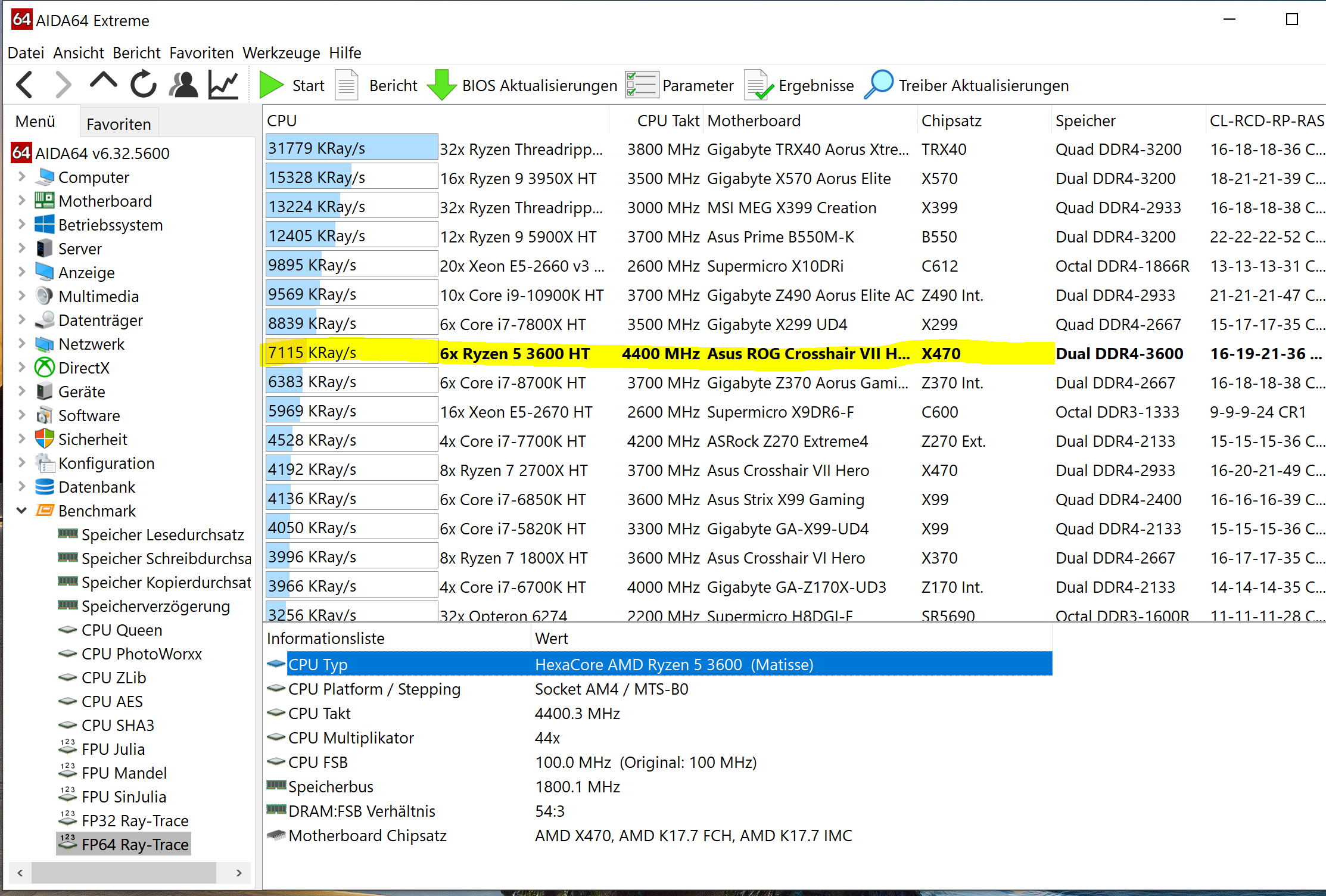This screenshot has width=1326, height=896.
Task: Collapse the Benchmark tree node
Action: tap(21, 511)
